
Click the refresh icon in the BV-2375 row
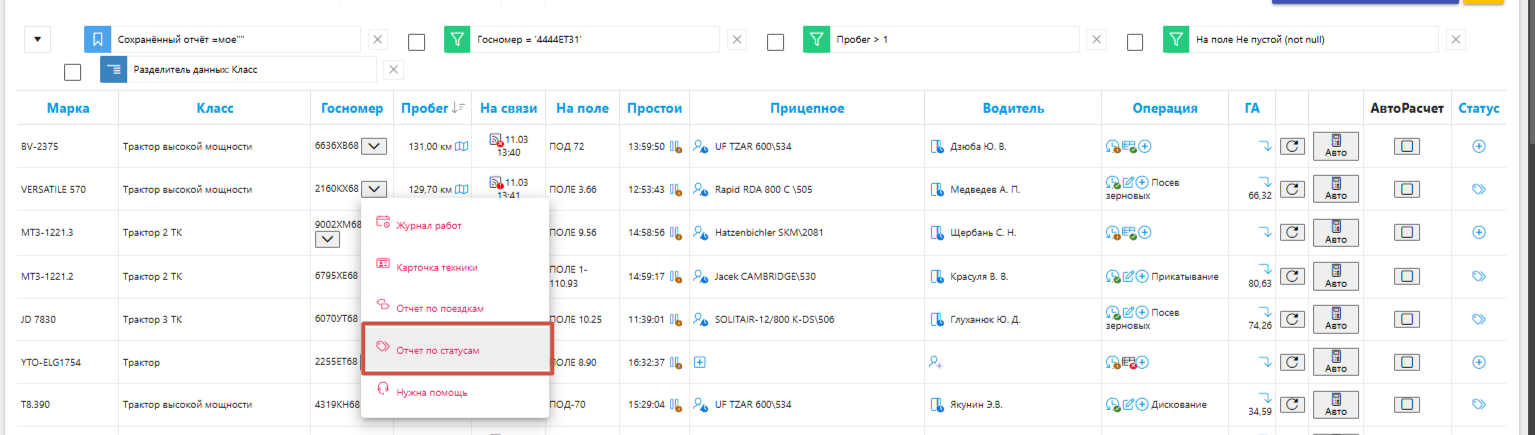tap(1292, 147)
